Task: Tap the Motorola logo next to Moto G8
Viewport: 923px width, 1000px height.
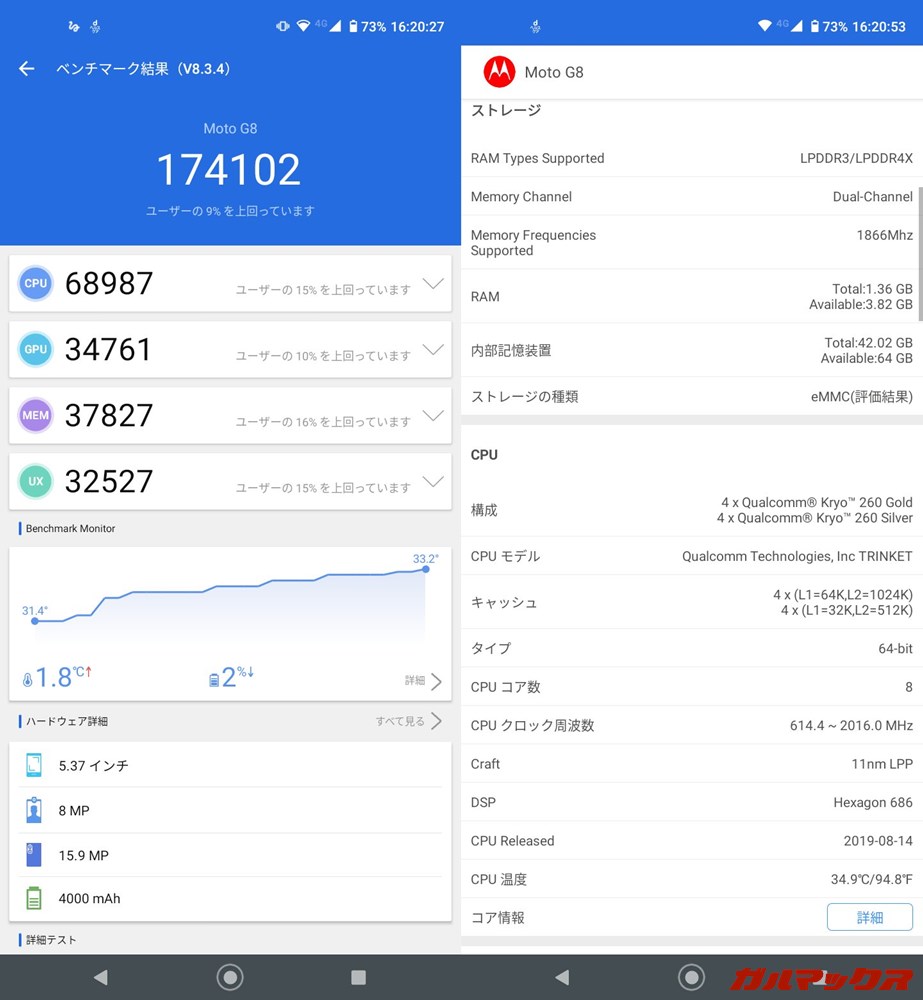Action: [x=499, y=71]
